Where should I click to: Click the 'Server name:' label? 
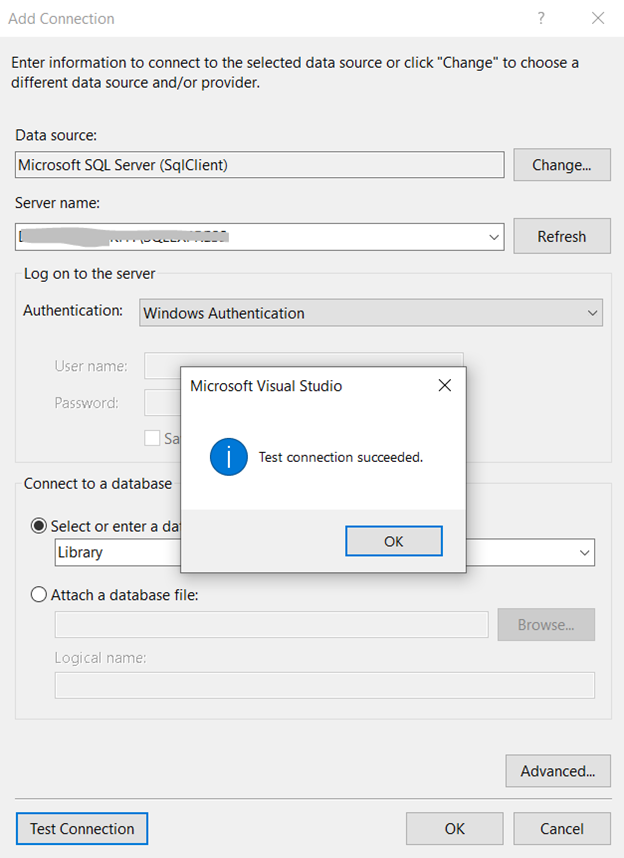[x=57, y=203]
